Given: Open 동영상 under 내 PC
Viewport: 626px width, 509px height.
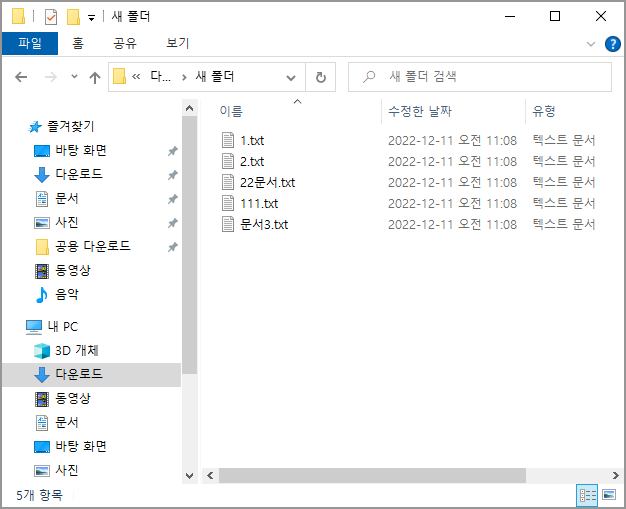Looking at the screenshot, I should point(73,398).
